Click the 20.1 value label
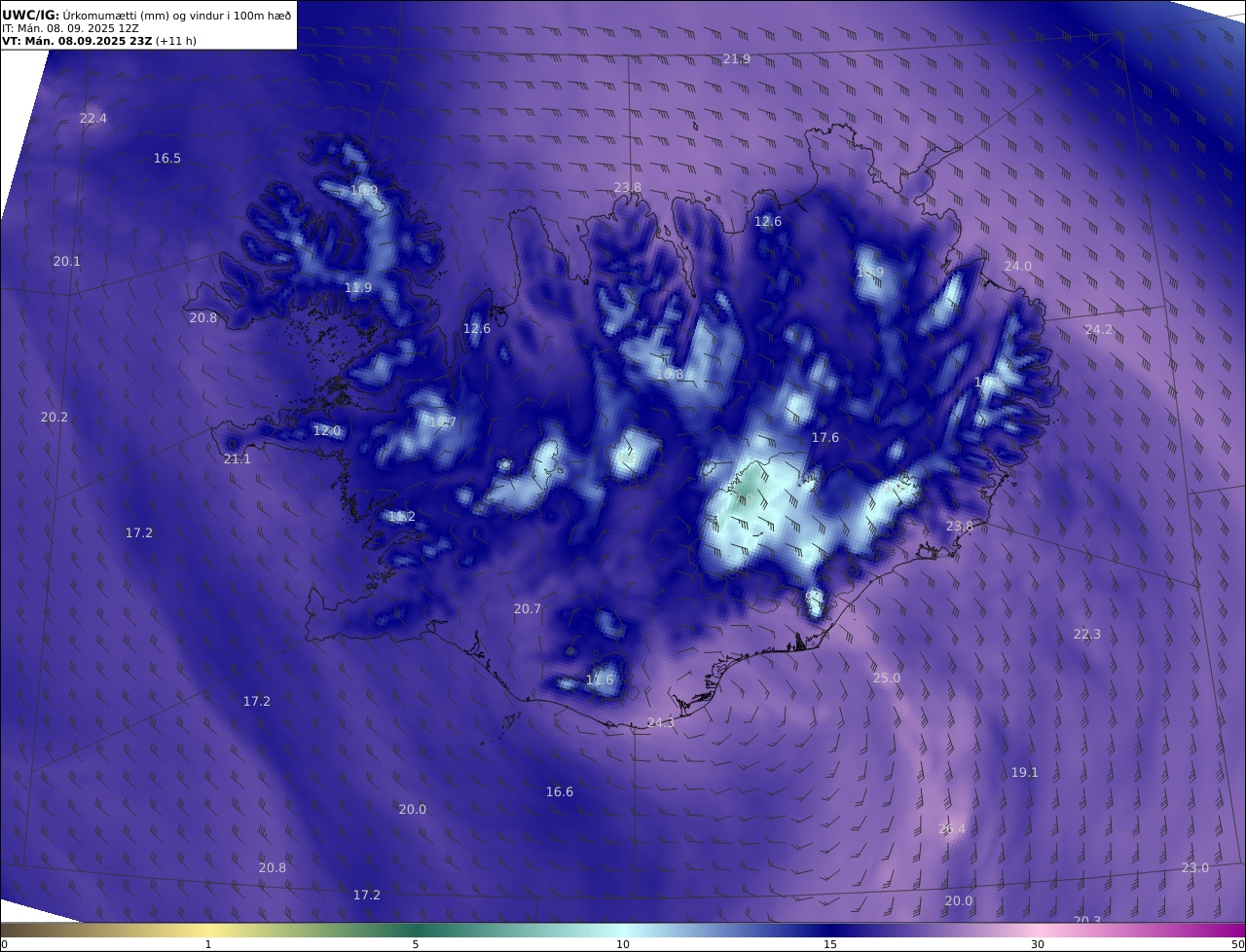This screenshot has width=1246, height=952. 67,262
